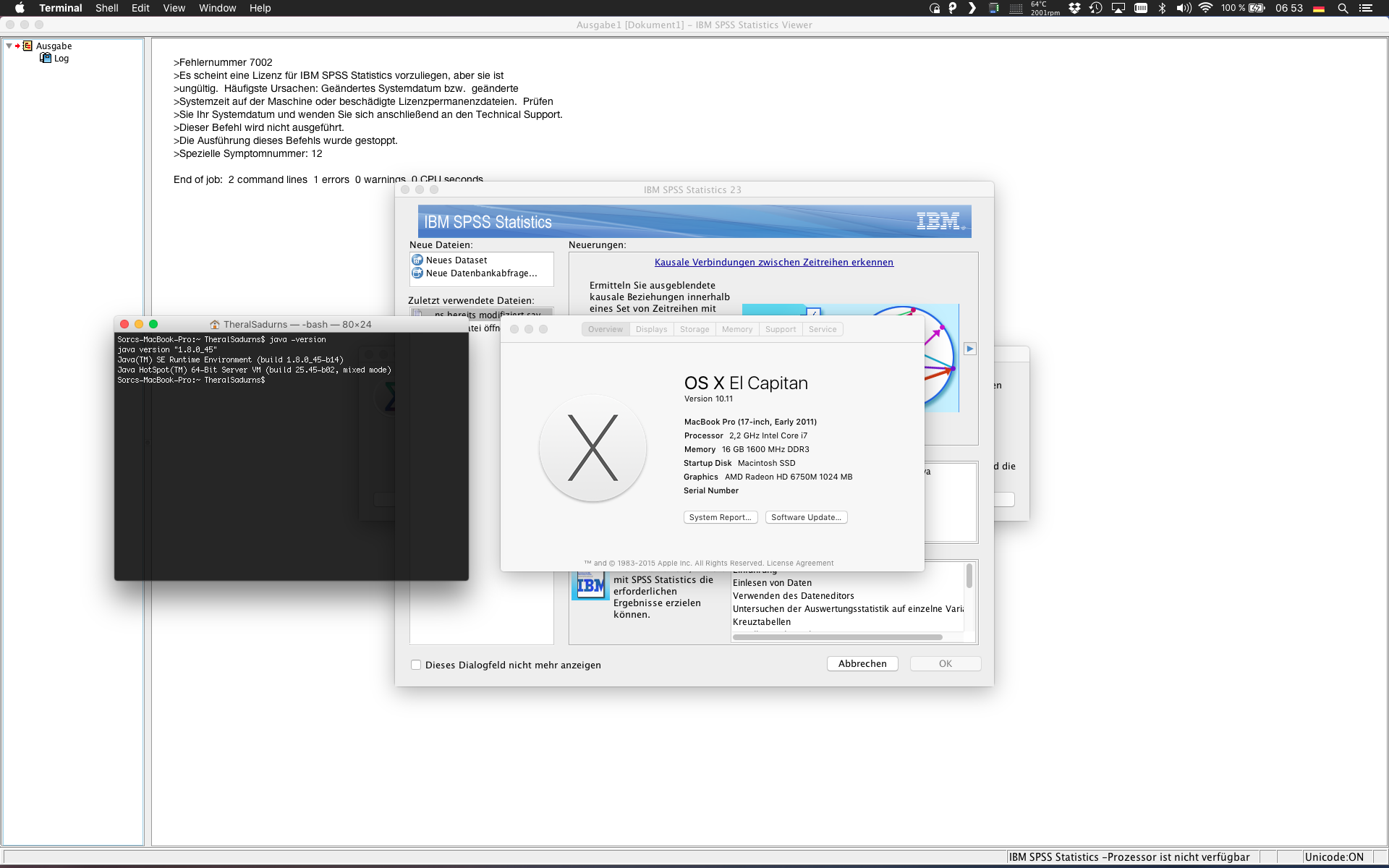This screenshot has width=1389, height=868.
Task: Click the Software Update button
Action: (807, 517)
